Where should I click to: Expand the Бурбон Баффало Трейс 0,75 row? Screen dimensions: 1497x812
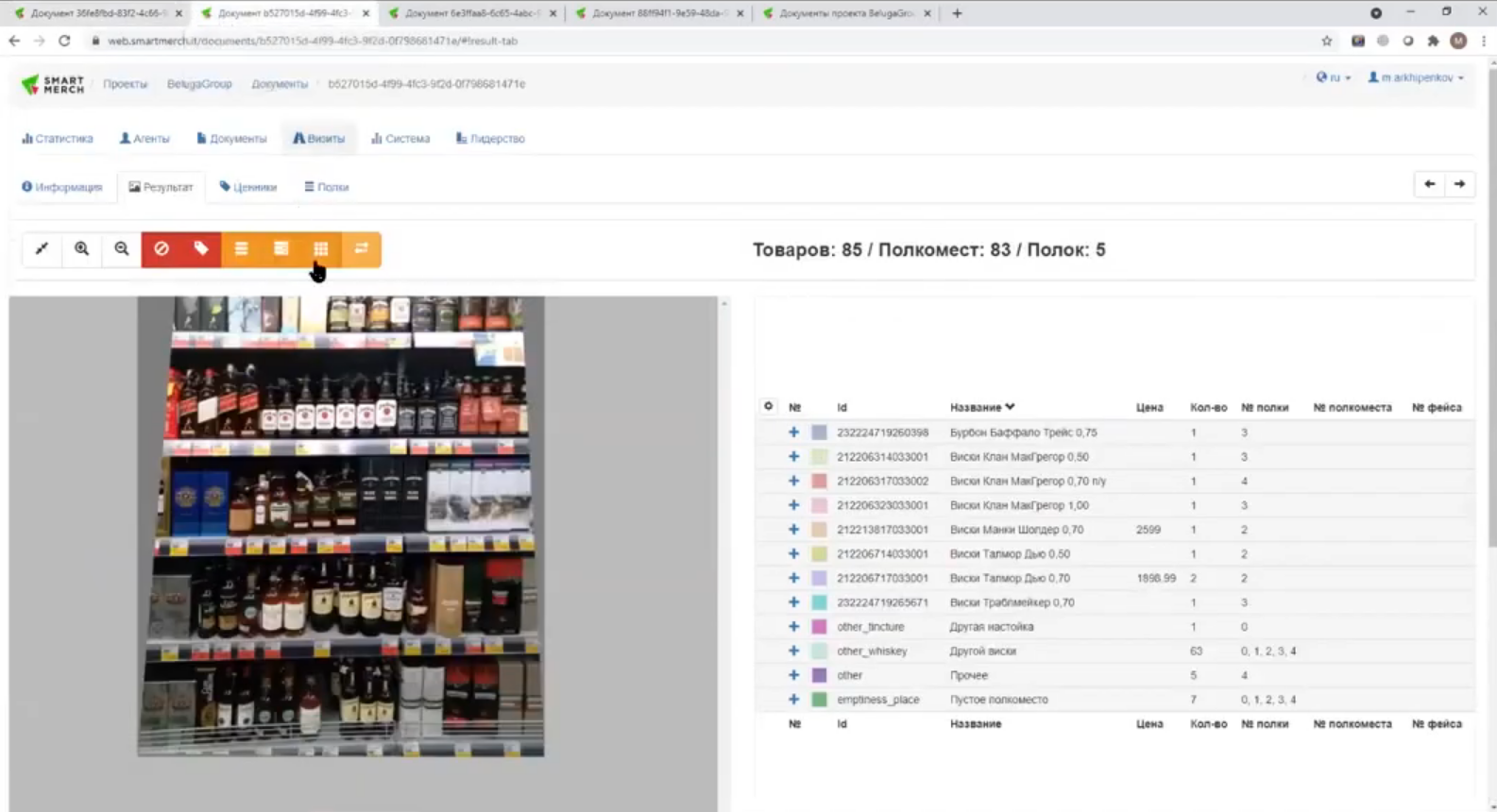[x=793, y=432]
